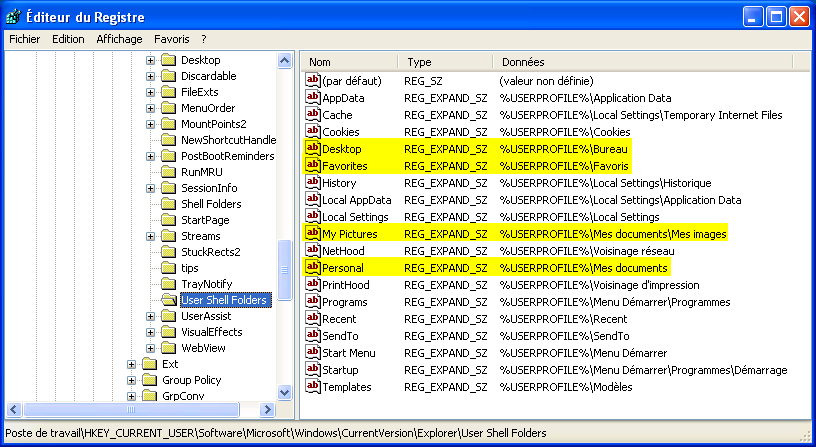Click the Cache value string icon
Screen dimensions: 816x447
coord(312,114)
